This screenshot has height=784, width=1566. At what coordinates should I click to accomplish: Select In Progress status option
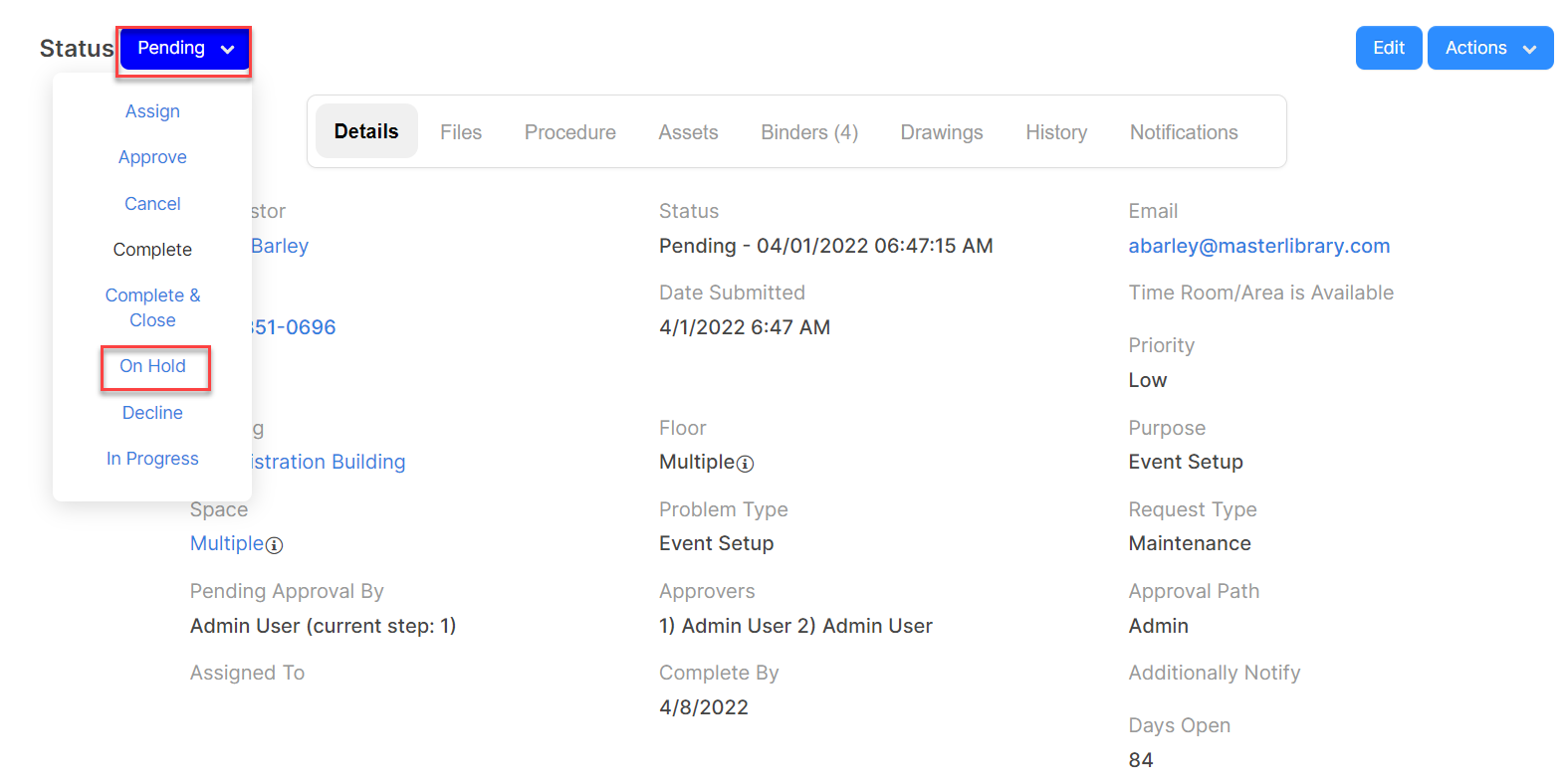[152, 459]
